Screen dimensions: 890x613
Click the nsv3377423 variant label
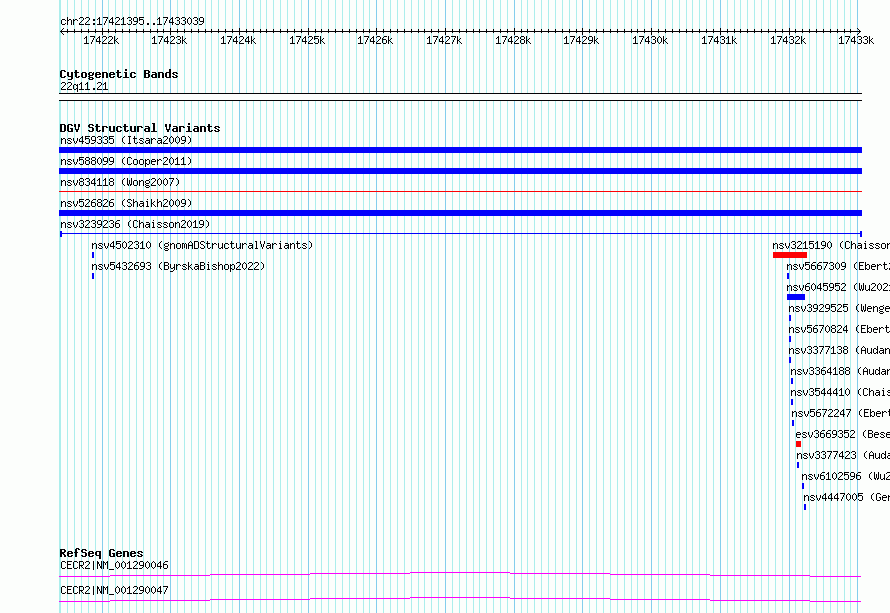[x=843, y=455]
